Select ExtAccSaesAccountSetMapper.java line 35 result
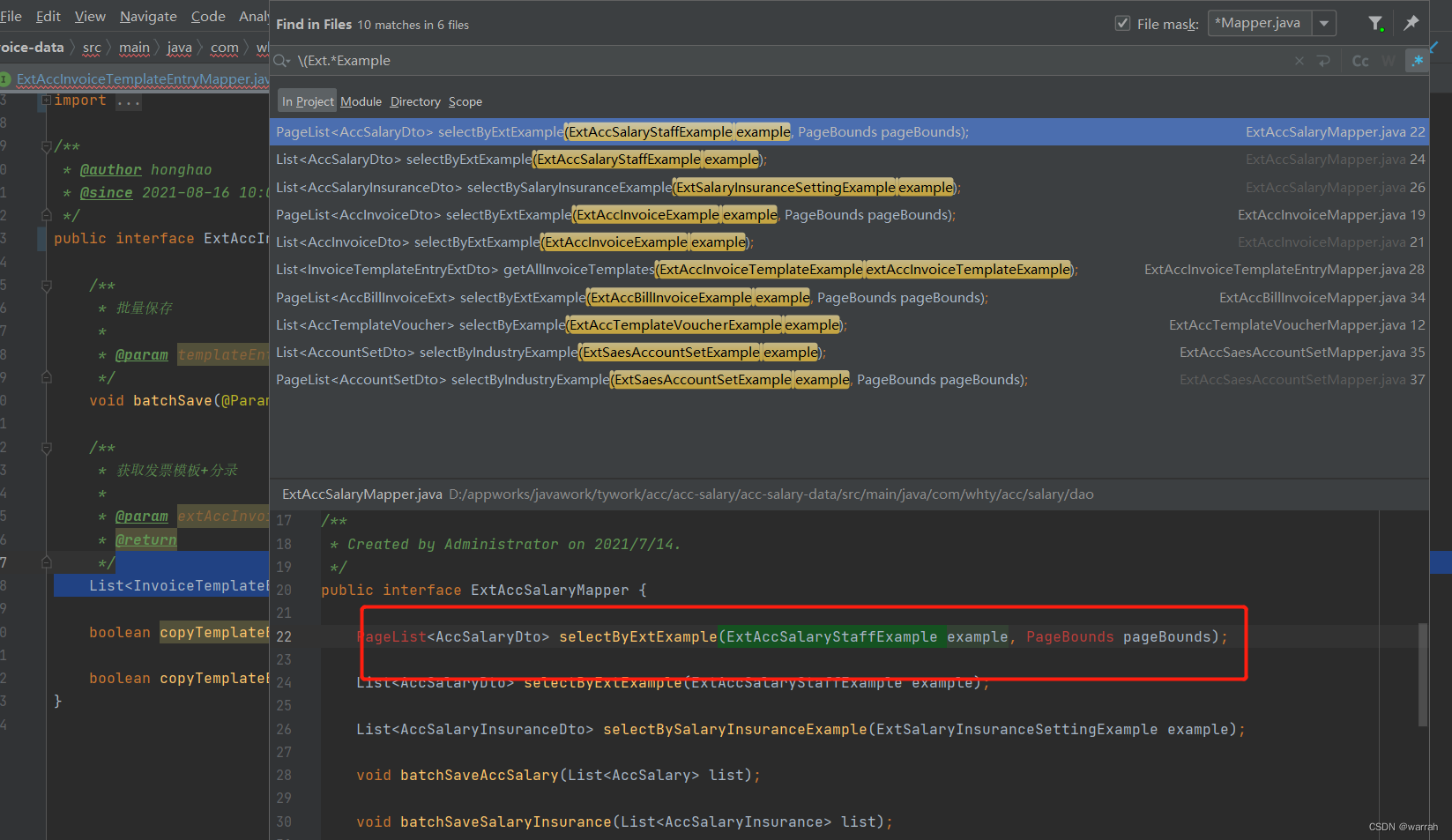 tap(849, 353)
